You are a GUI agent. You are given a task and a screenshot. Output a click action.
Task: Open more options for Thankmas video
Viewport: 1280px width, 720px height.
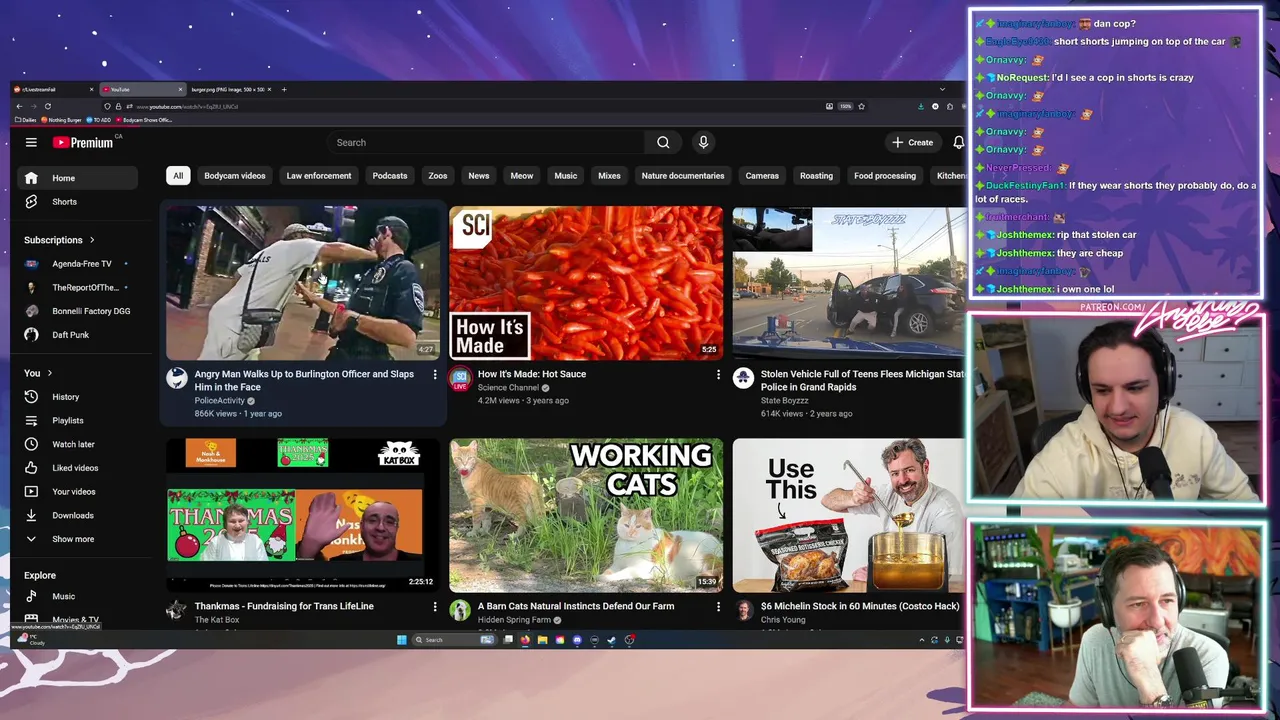(434, 606)
